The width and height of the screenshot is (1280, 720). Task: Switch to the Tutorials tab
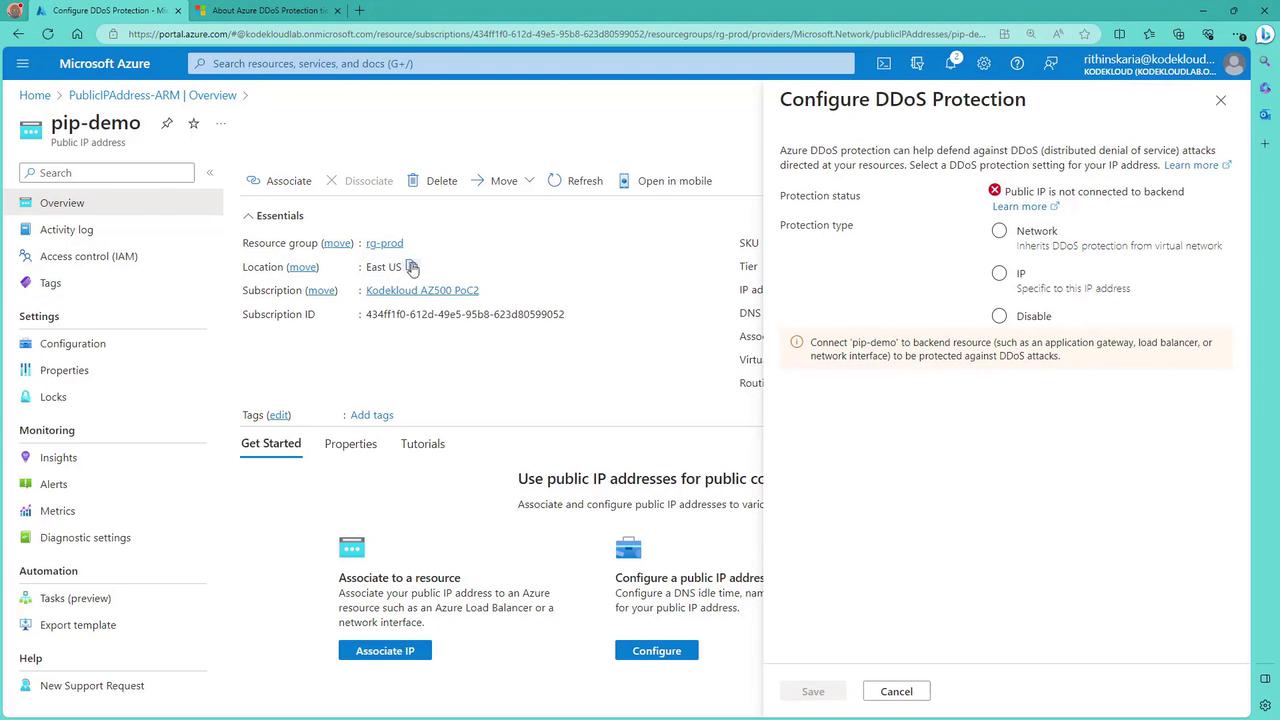[423, 444]
